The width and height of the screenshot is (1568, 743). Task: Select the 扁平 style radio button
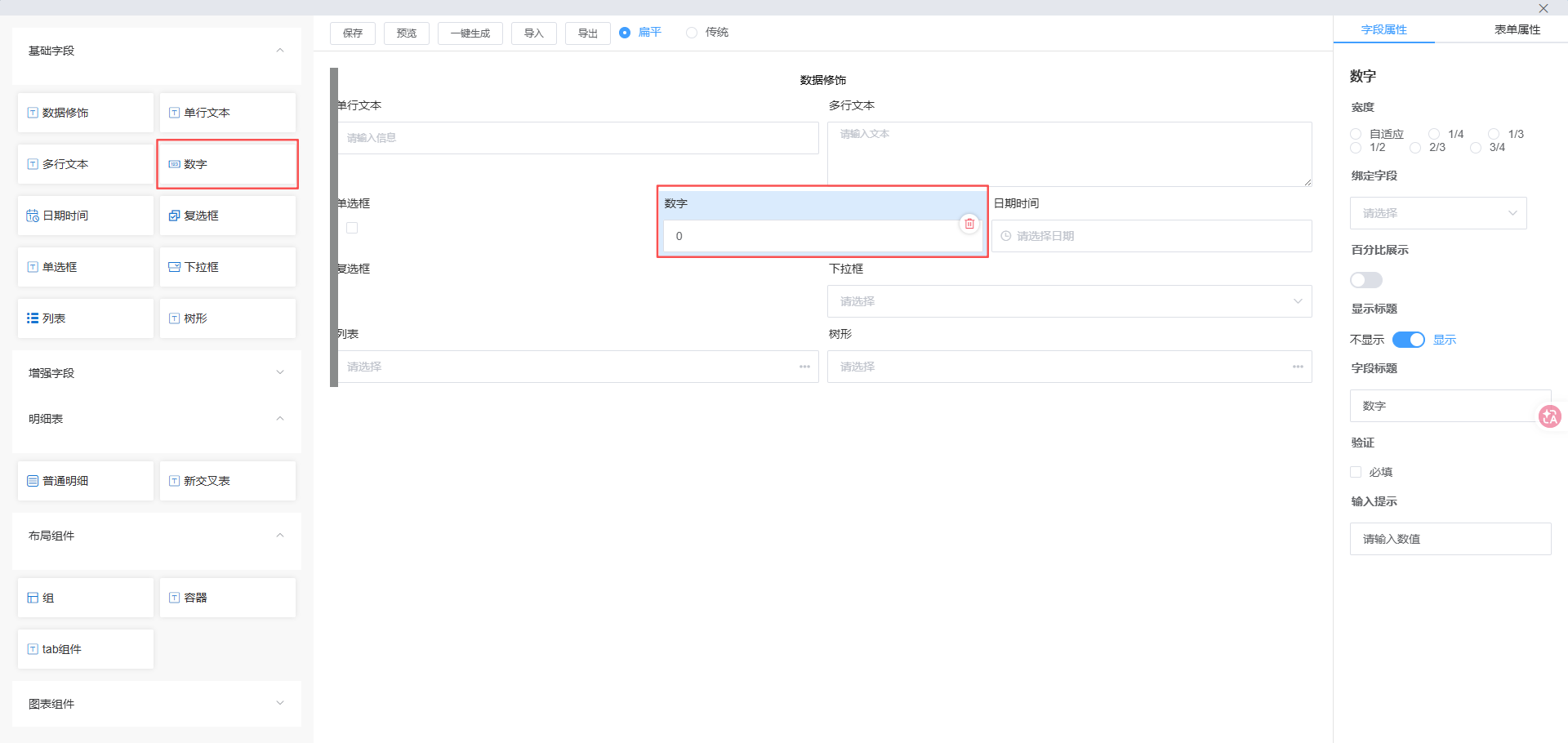coord(625,33)
